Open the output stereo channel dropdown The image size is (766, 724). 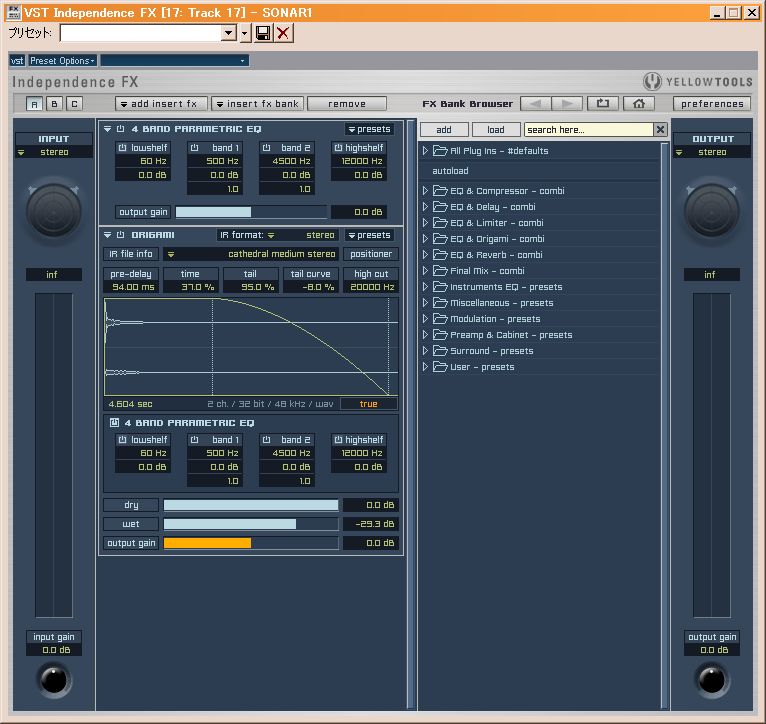click(712, 152)
